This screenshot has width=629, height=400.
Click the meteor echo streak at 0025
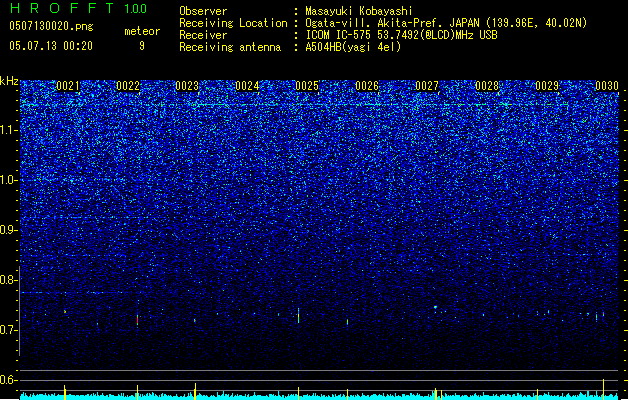(x=298, y=316)
